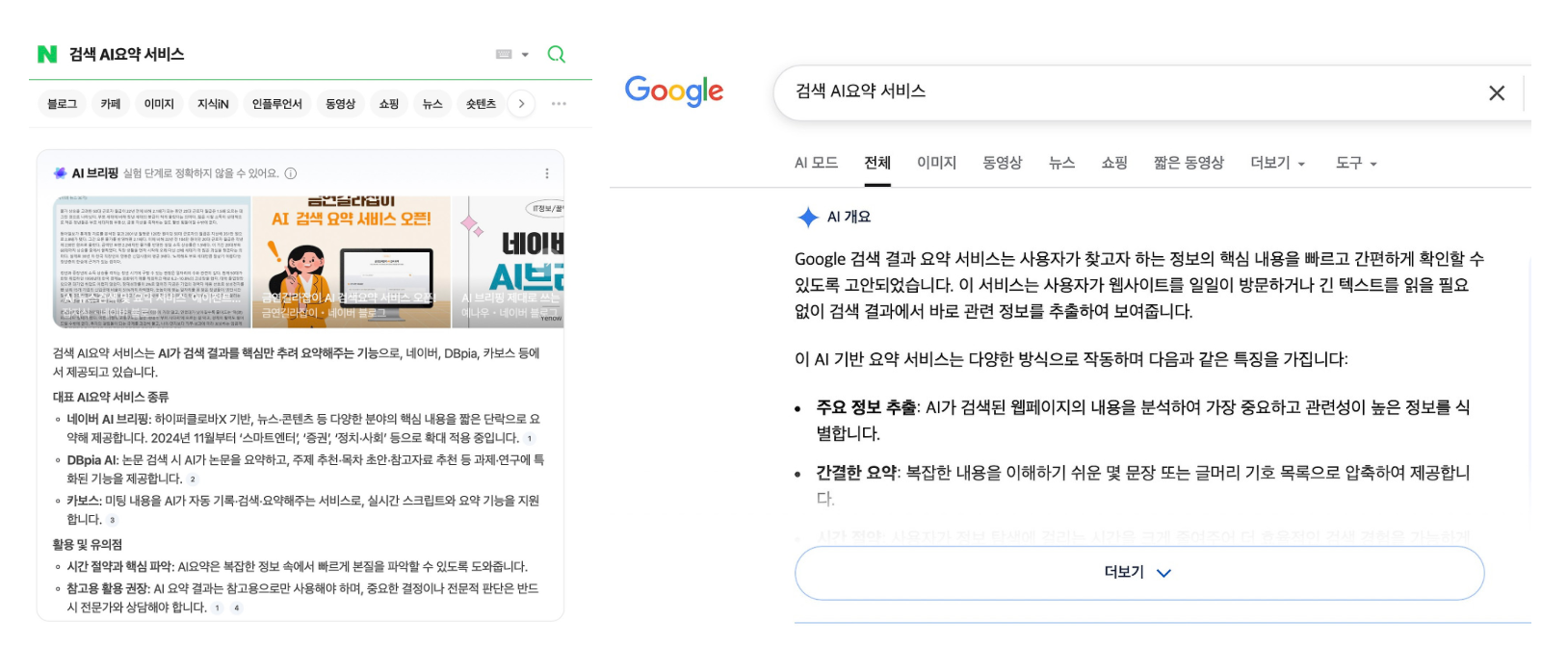Open the AI 브리핑 vertical kebab menu
The image size is (1568, 647).
click(547, 173)
